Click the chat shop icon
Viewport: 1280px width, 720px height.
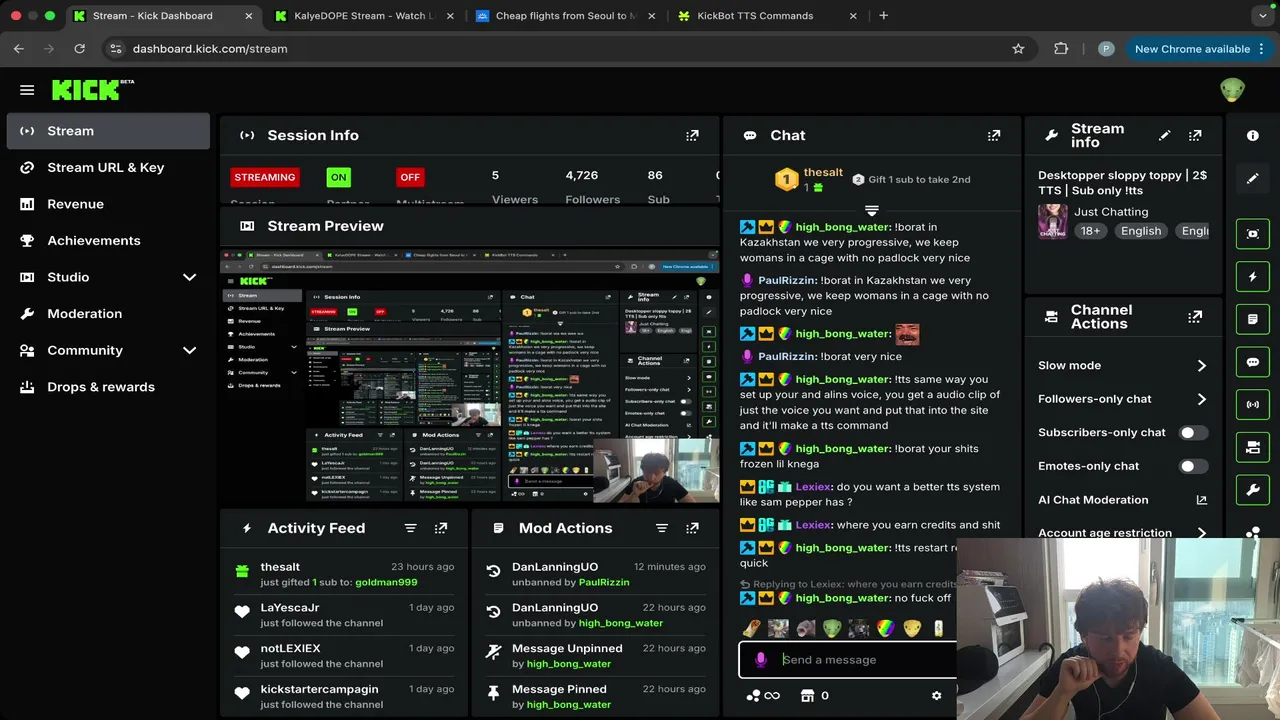click(807, 696)
